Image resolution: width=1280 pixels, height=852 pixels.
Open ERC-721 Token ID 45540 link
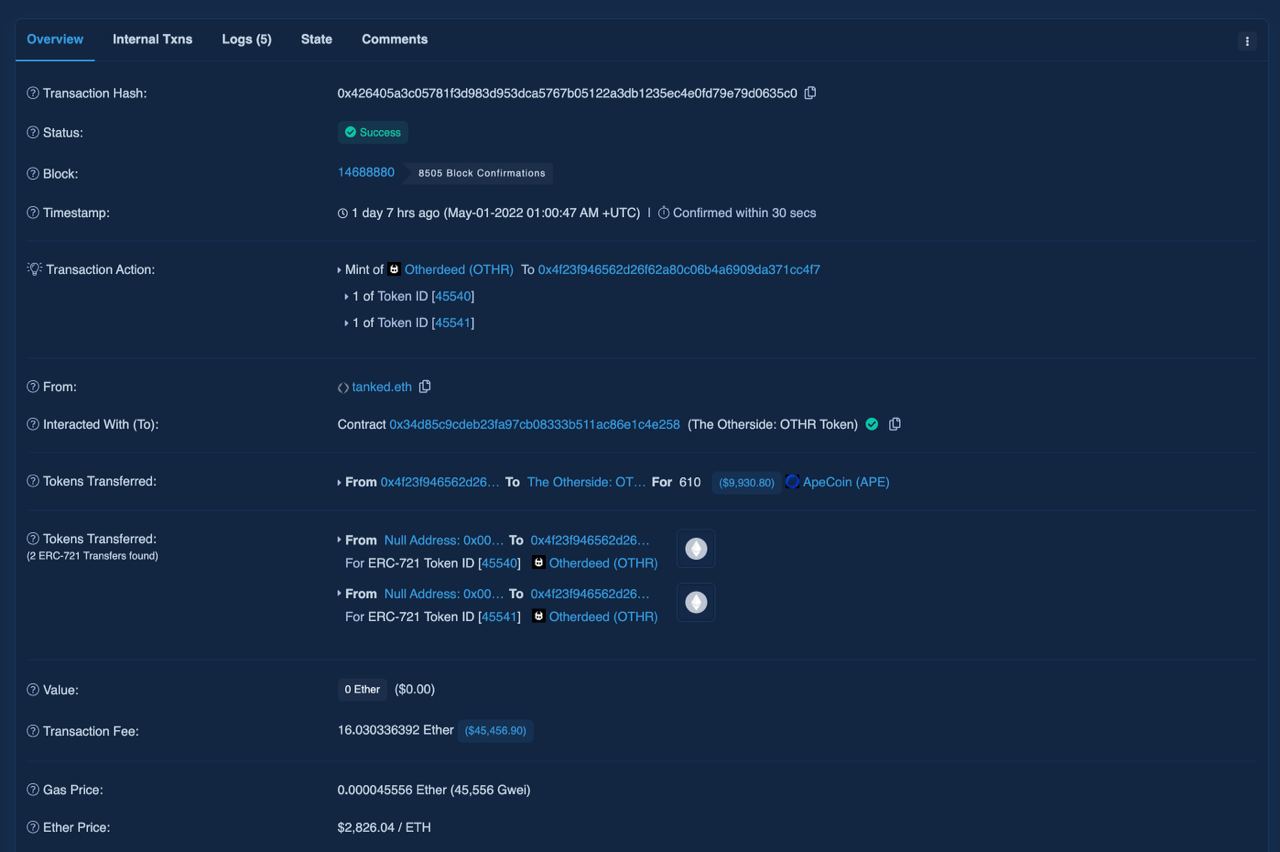pyautogui.click(x=500, y=563)
